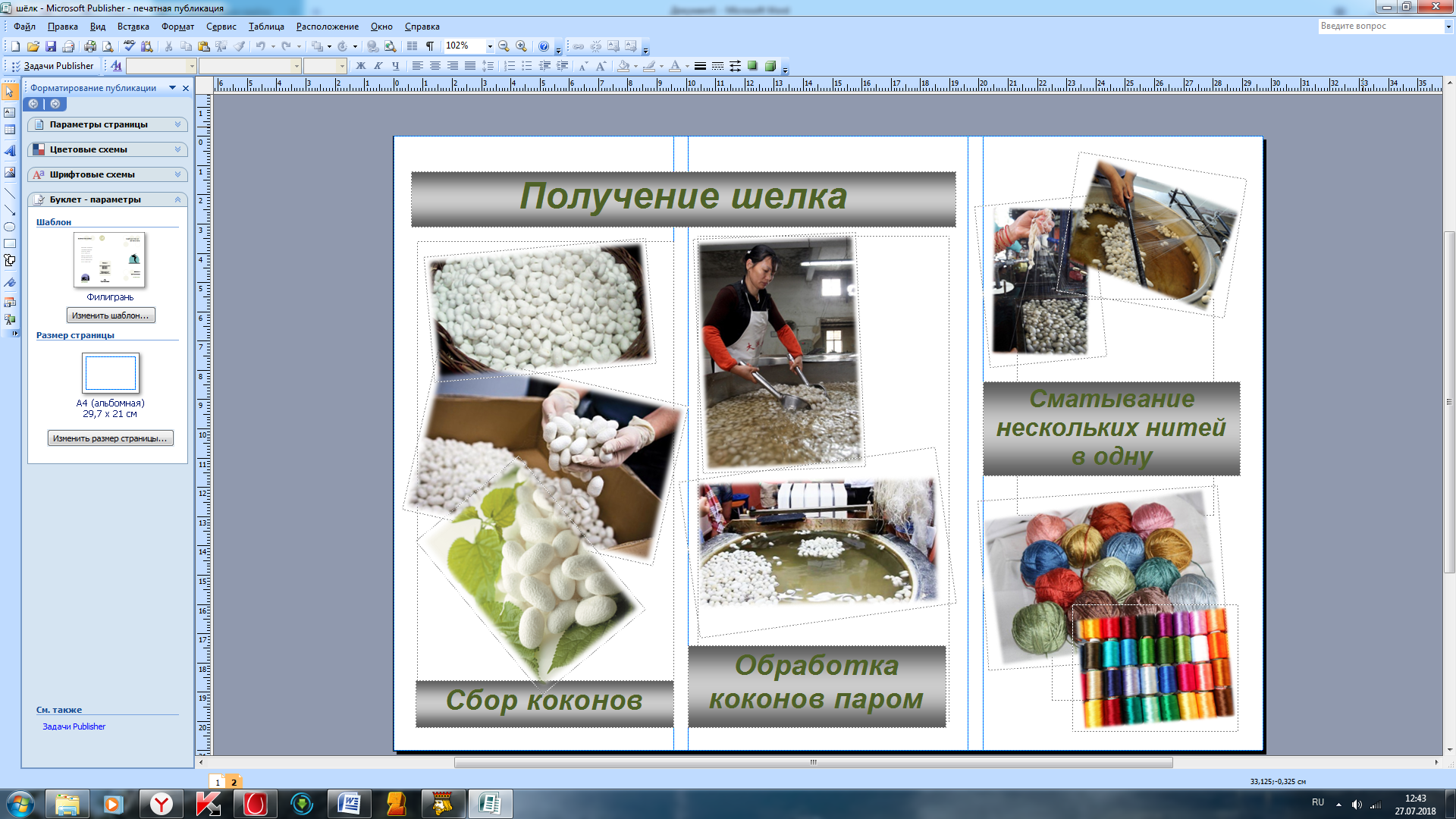Viewport: 1456px width, 819px height.
Task: Close the Форматирование публикации task pane
Action: [186, 88]
